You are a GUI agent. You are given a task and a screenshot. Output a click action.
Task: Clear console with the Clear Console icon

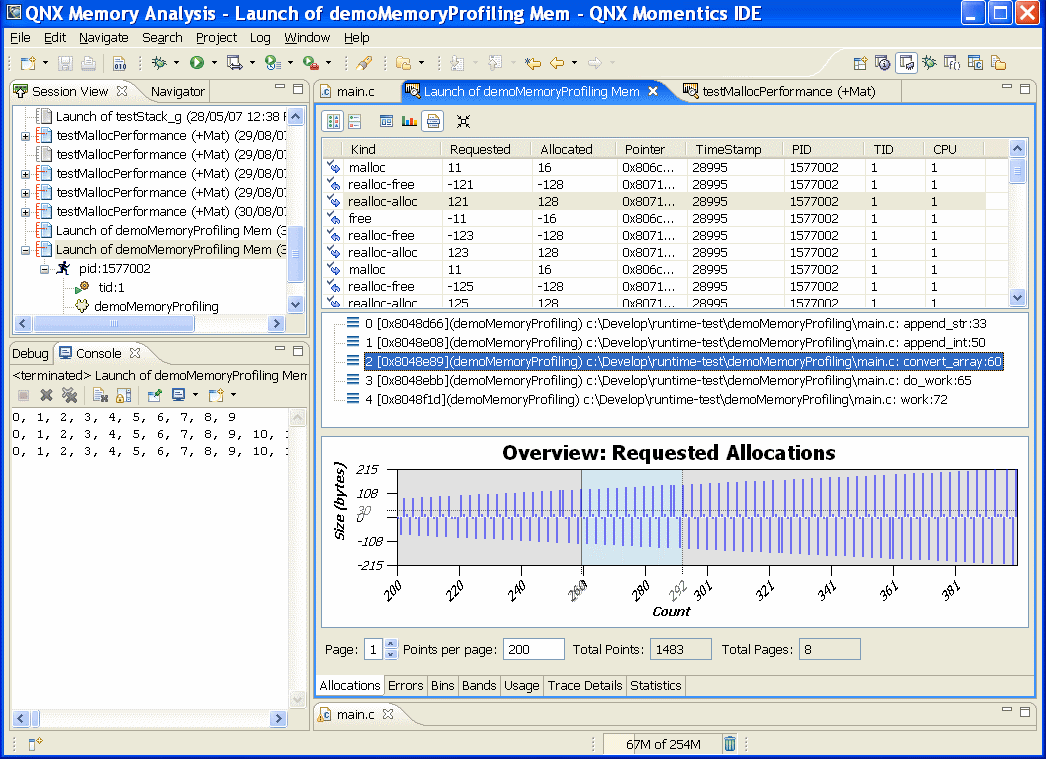coord(100,396)
